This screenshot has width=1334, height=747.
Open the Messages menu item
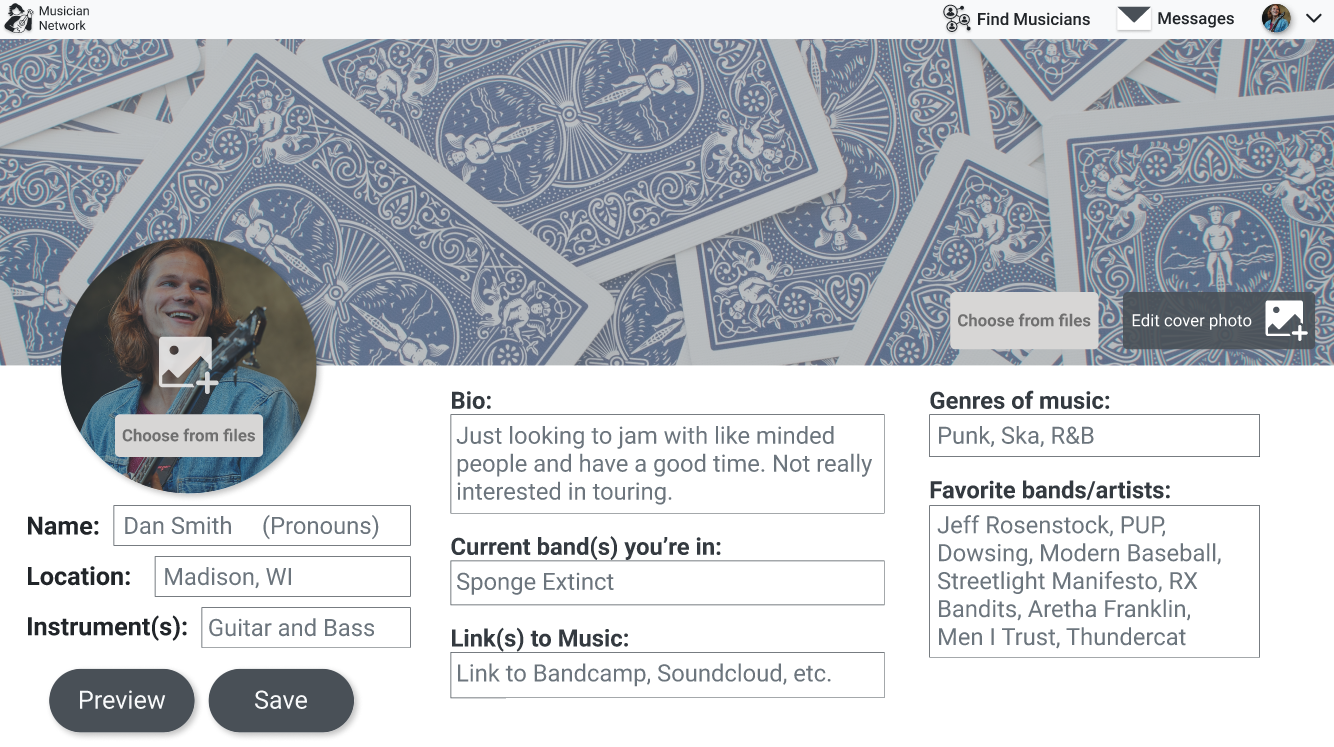coord(1195,19)
